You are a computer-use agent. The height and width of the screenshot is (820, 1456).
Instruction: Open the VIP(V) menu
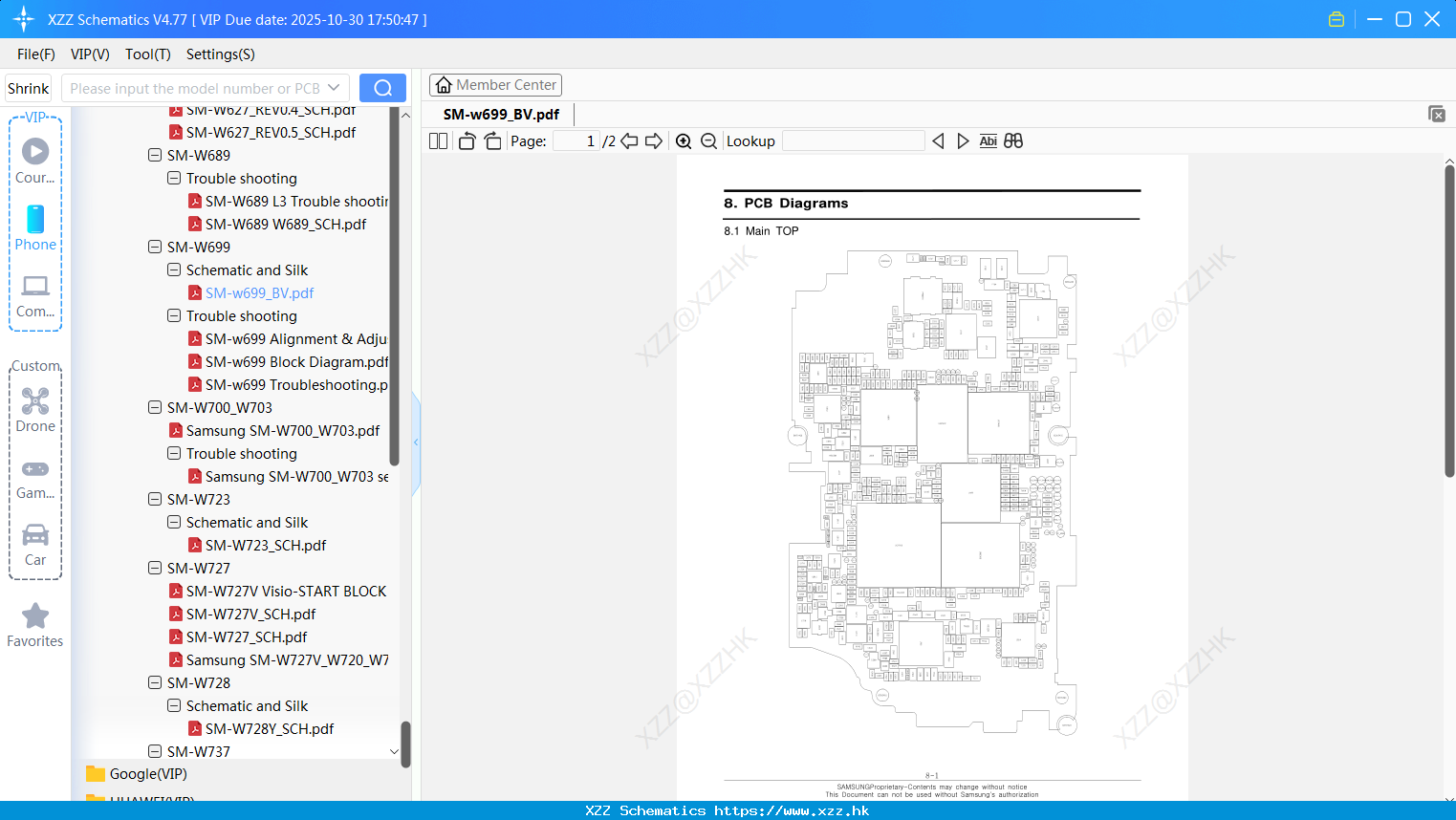[x=90, y=54]
